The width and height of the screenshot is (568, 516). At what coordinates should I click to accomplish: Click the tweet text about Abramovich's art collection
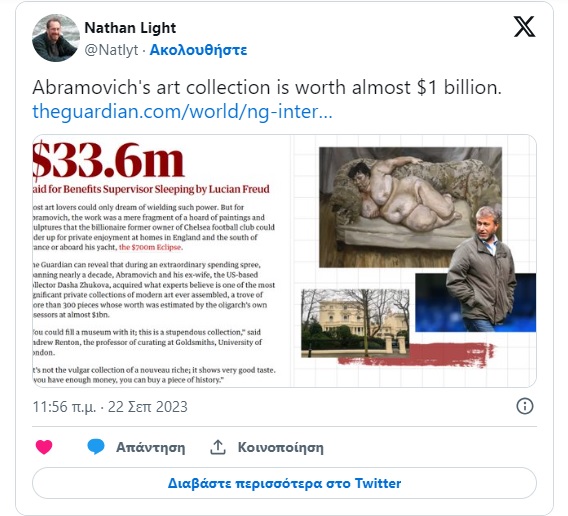(x=267, y=88)
